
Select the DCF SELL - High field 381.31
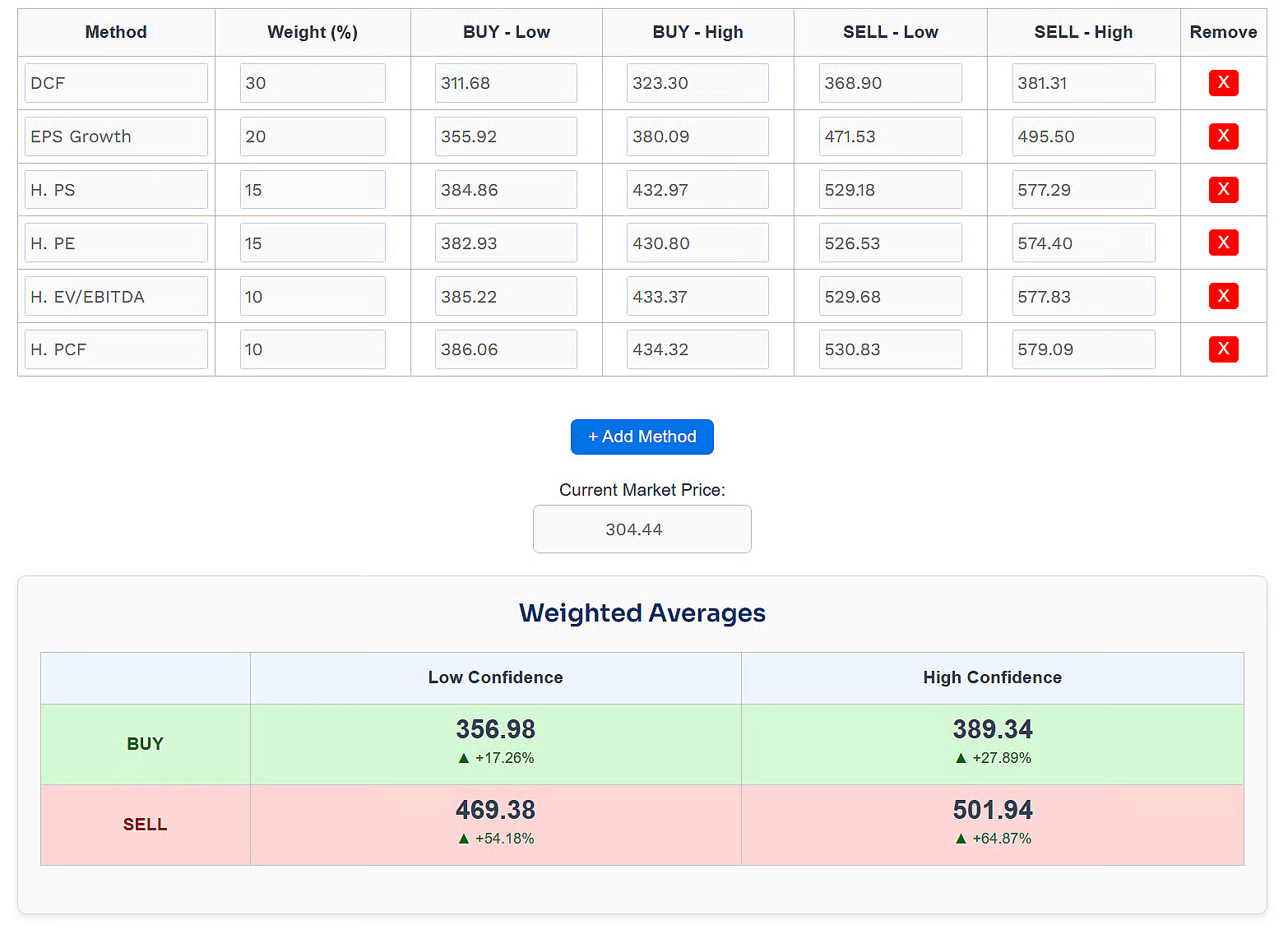click(1083, 83)
